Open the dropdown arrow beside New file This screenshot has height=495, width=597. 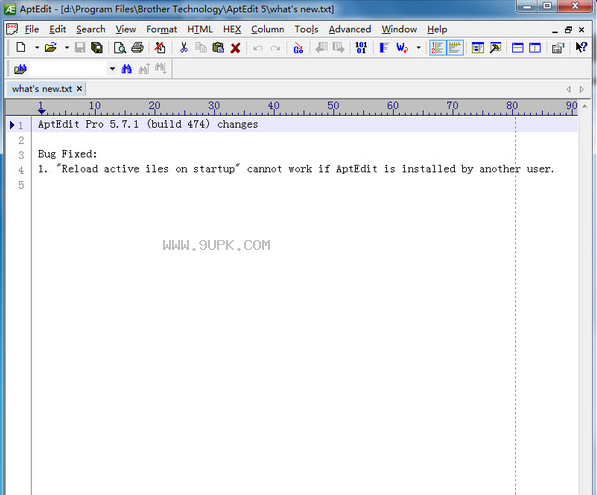click(37, 48)
